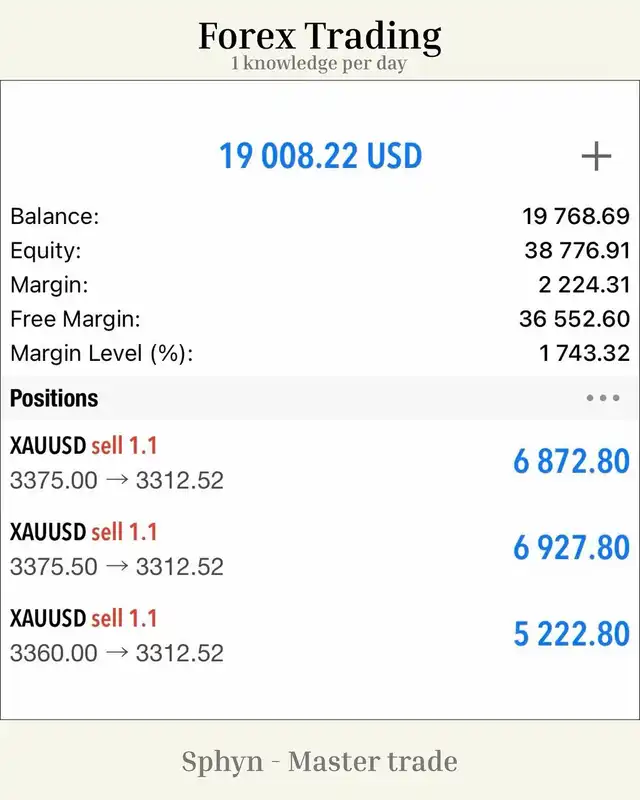The width and height of the screenshot is (640, 800).
Task: Click the 3360.00 → 3312.52 price line
Action: coord(117,654)
